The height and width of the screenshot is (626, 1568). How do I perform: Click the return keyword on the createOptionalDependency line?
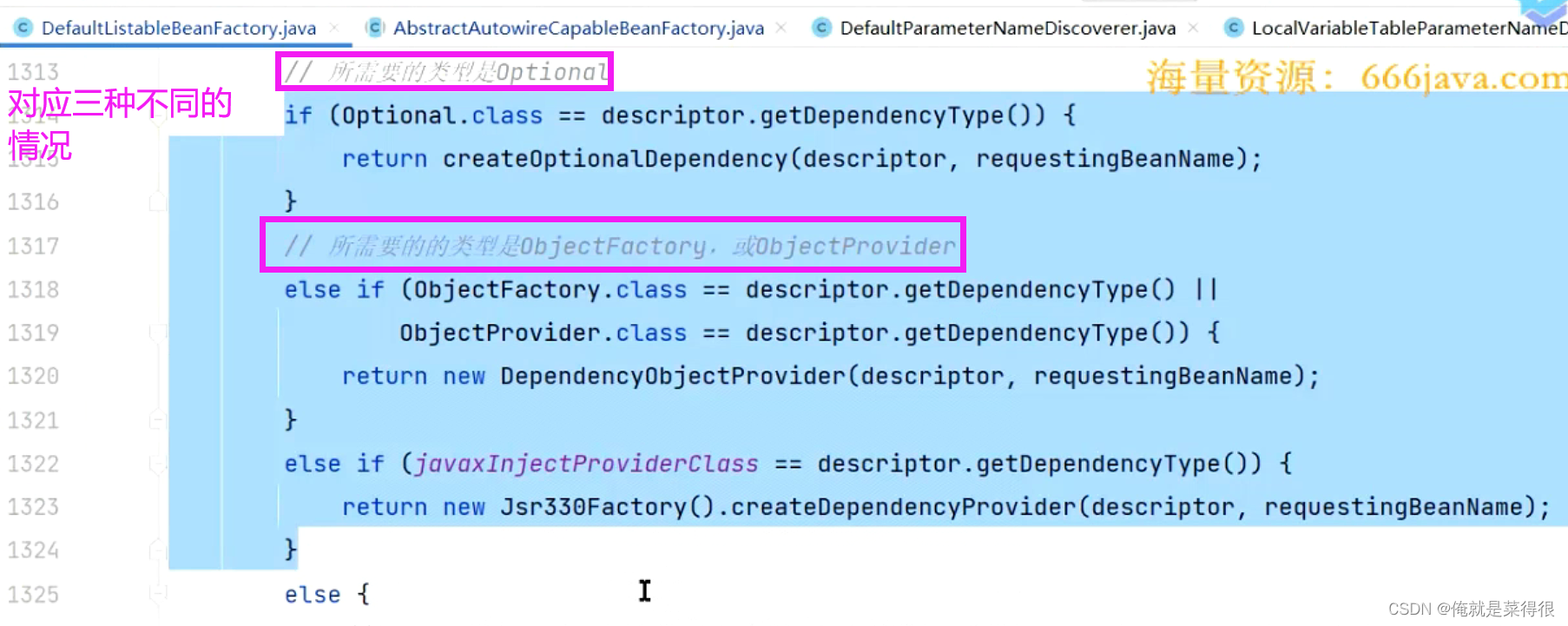coord(385,159)
